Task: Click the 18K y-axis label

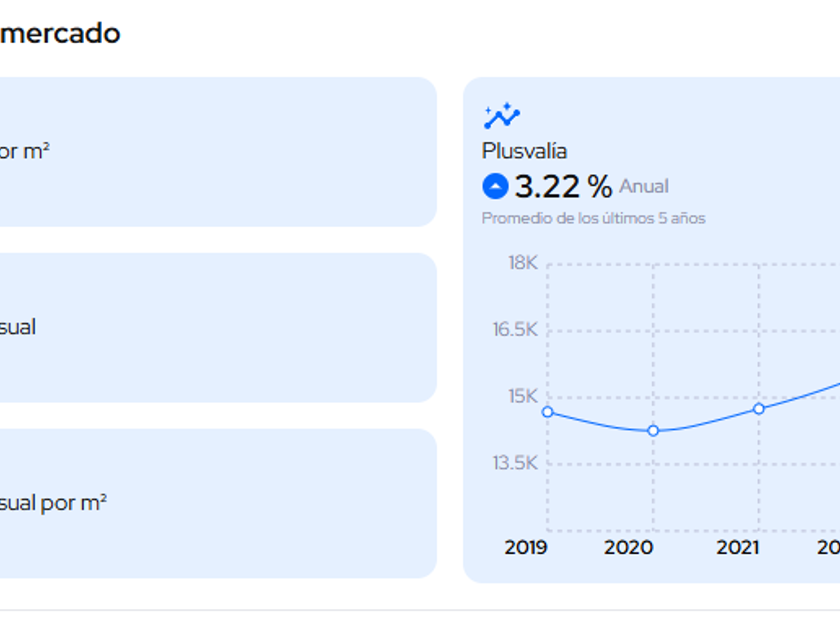Action: (x=522, y=263)
